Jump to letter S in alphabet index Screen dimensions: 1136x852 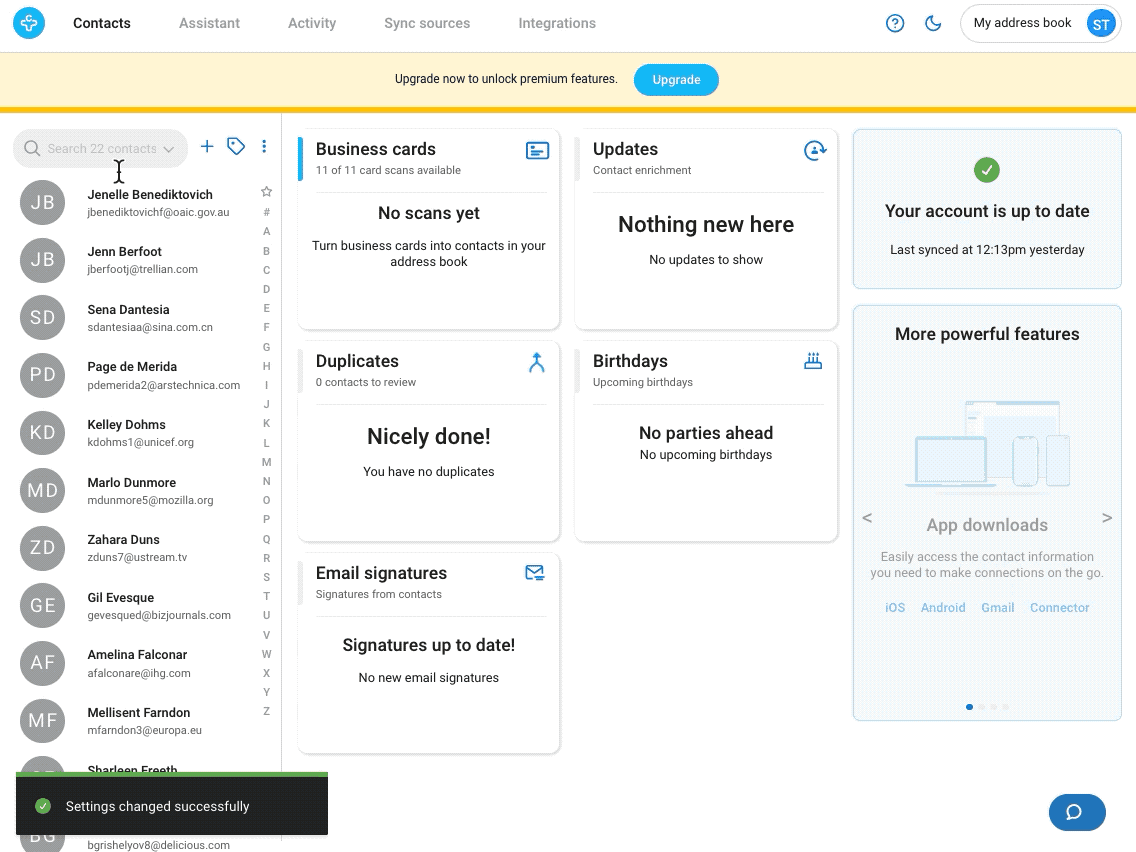pyautogui.click(x=267, y=577)
